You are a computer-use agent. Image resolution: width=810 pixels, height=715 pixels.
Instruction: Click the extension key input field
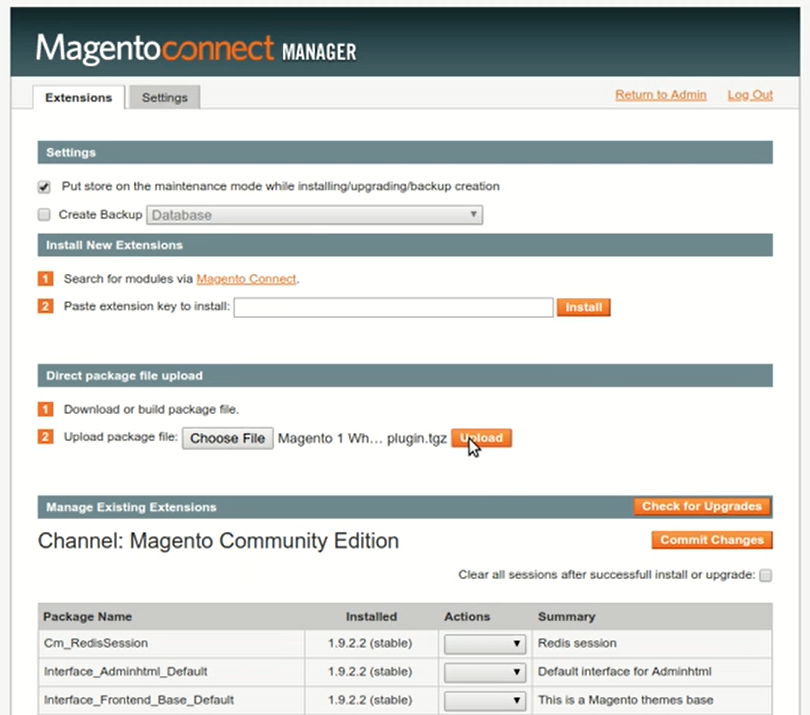[393, 307]
